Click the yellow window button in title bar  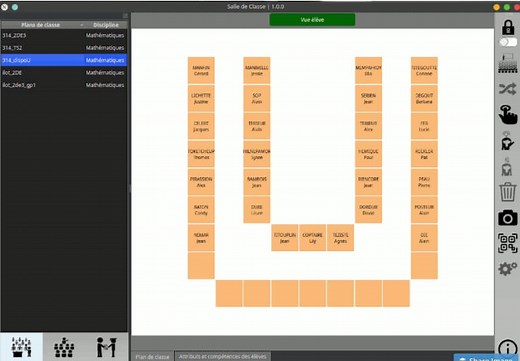point(496,7)
